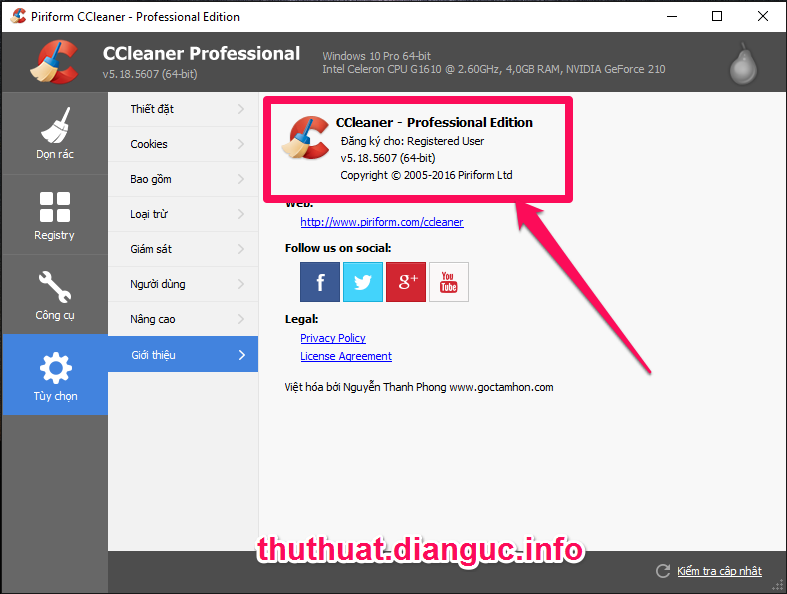This screenshot has width=787, height=594.
Task: Open the Dọn rác cleaner section
Action: coord(55,133)
